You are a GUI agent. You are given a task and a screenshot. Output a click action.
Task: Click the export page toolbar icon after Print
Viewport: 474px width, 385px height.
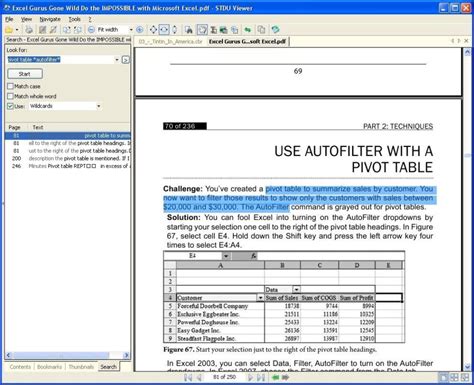click(x=42, y=30)
